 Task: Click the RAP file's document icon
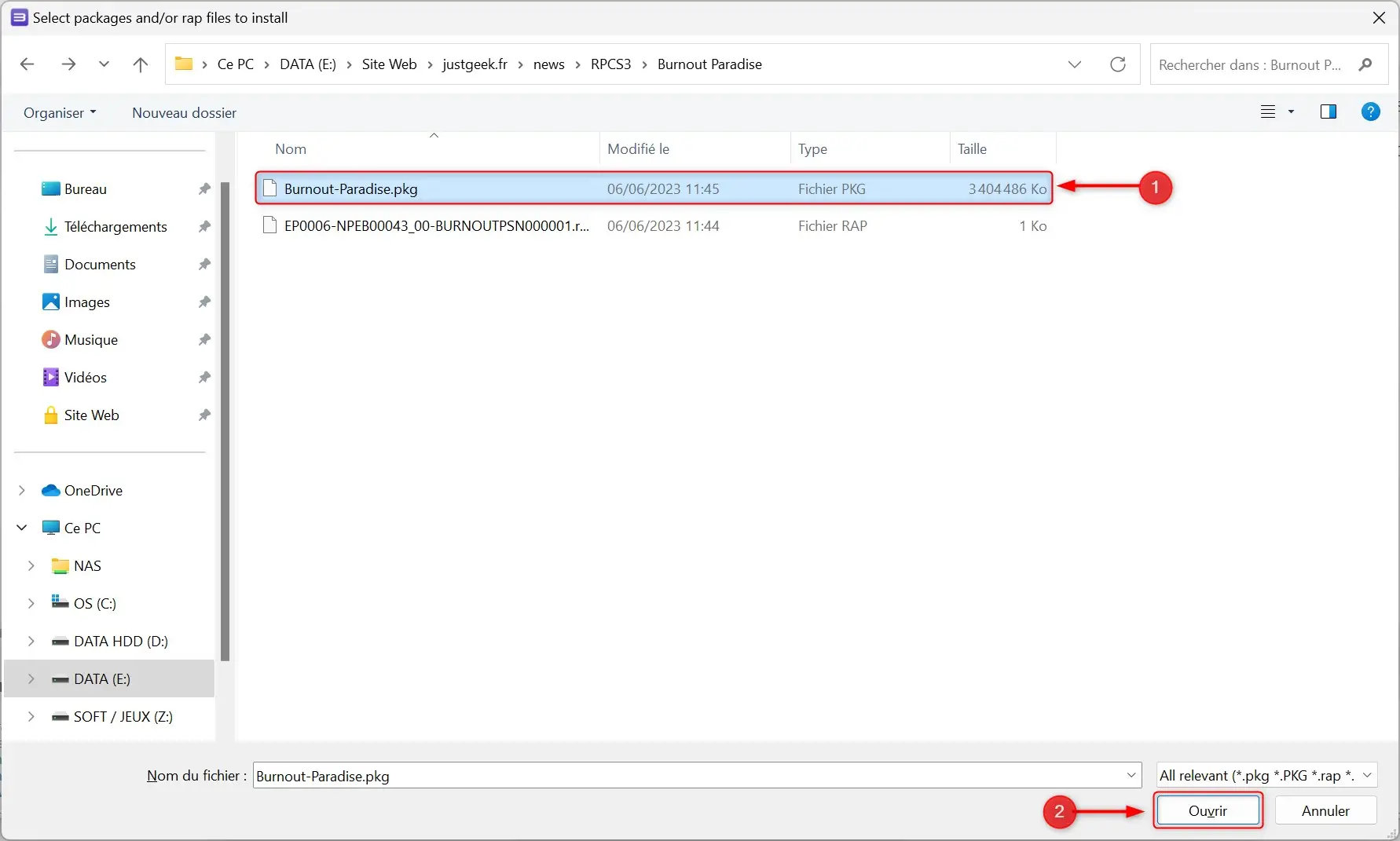click(269, 226)
